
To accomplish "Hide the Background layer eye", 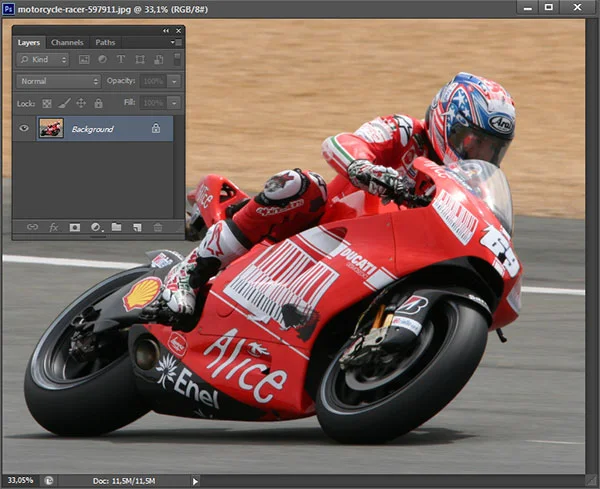I will tap(24, 128).
